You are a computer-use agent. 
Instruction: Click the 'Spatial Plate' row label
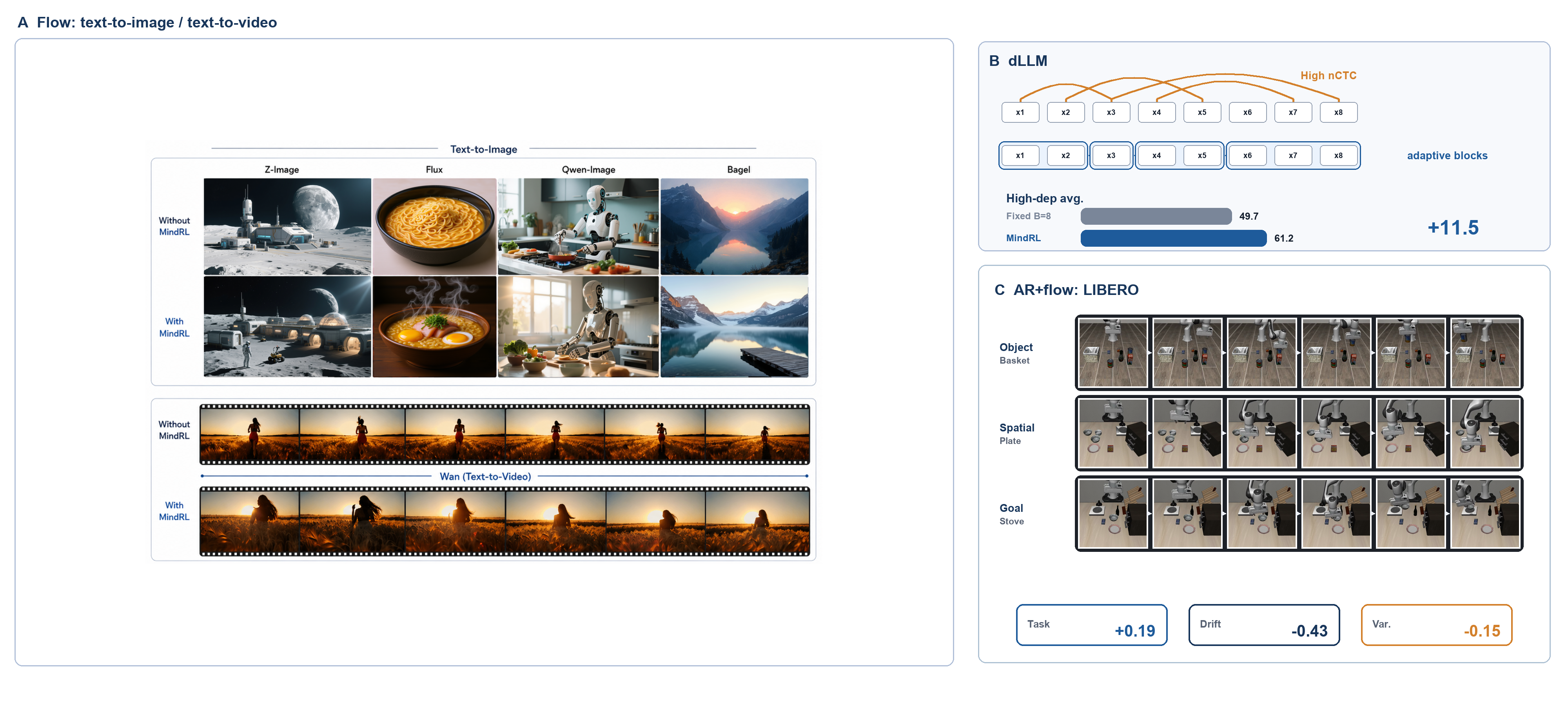(x=1016, y=434)
